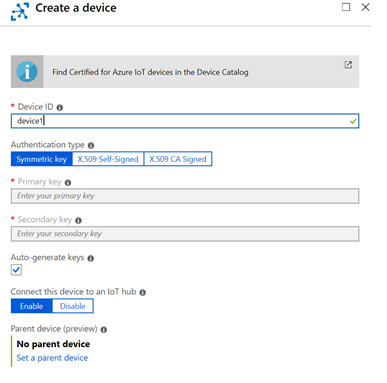The width and height of the screenshot is (387, 383).
Task: Select Symmetric key authentication type
Action: click(42, 159)
